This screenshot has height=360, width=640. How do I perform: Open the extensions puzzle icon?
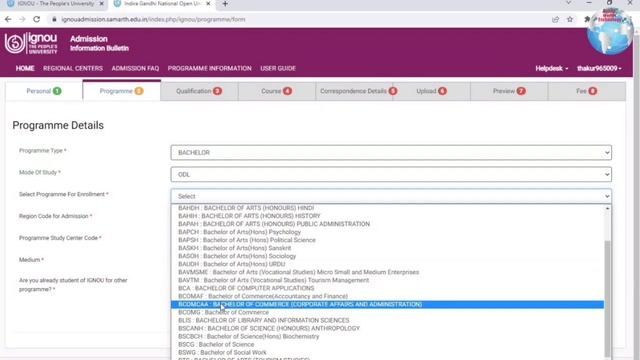587,19
